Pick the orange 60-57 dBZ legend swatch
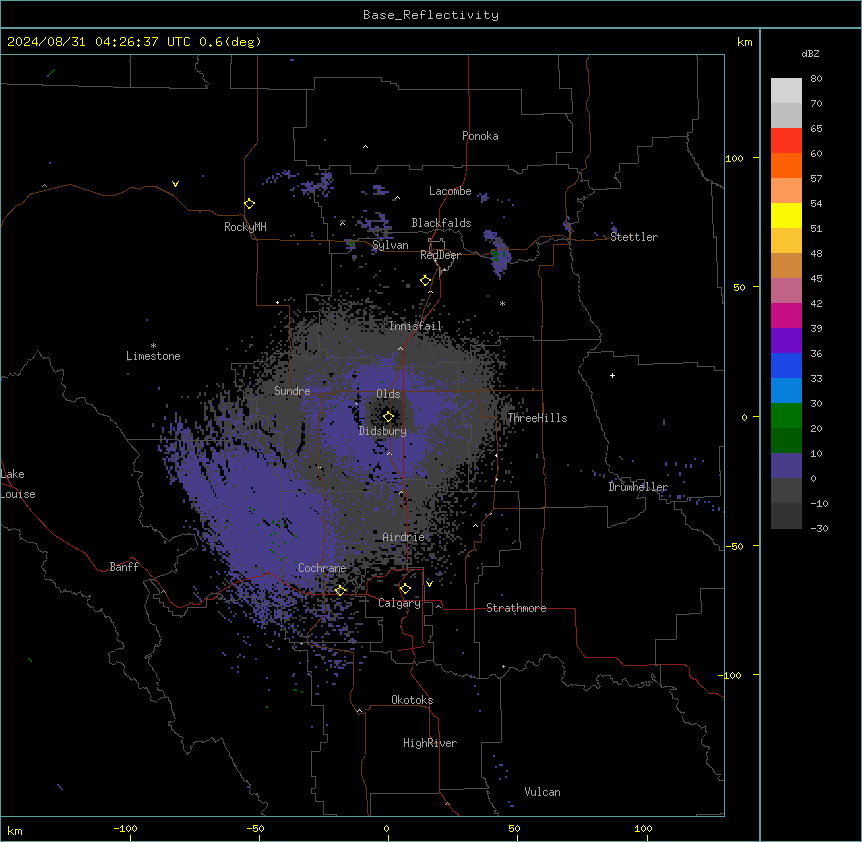This screenshot has height=842, width=862. 786,165
